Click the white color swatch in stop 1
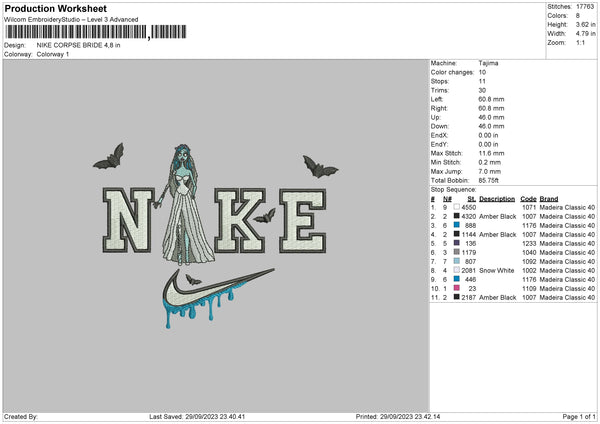The width and height of the screenshot is (600, 424). click(457, 207)
